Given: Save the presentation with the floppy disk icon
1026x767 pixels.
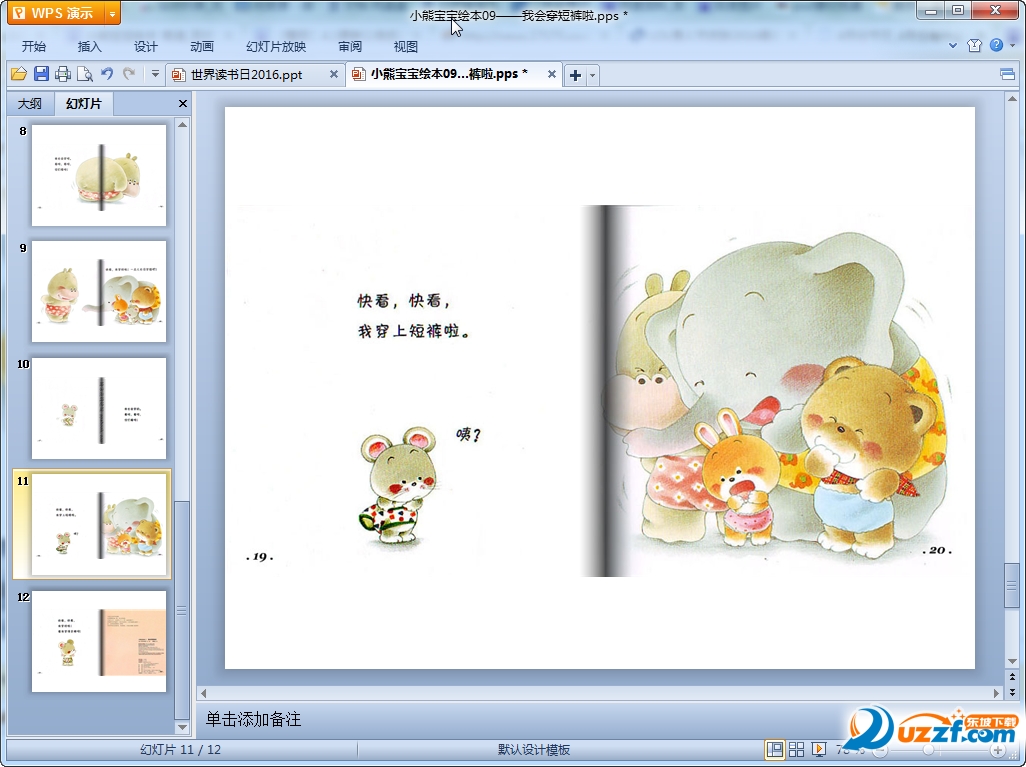Looking at the screenshot, I should [x=41, y=74].
